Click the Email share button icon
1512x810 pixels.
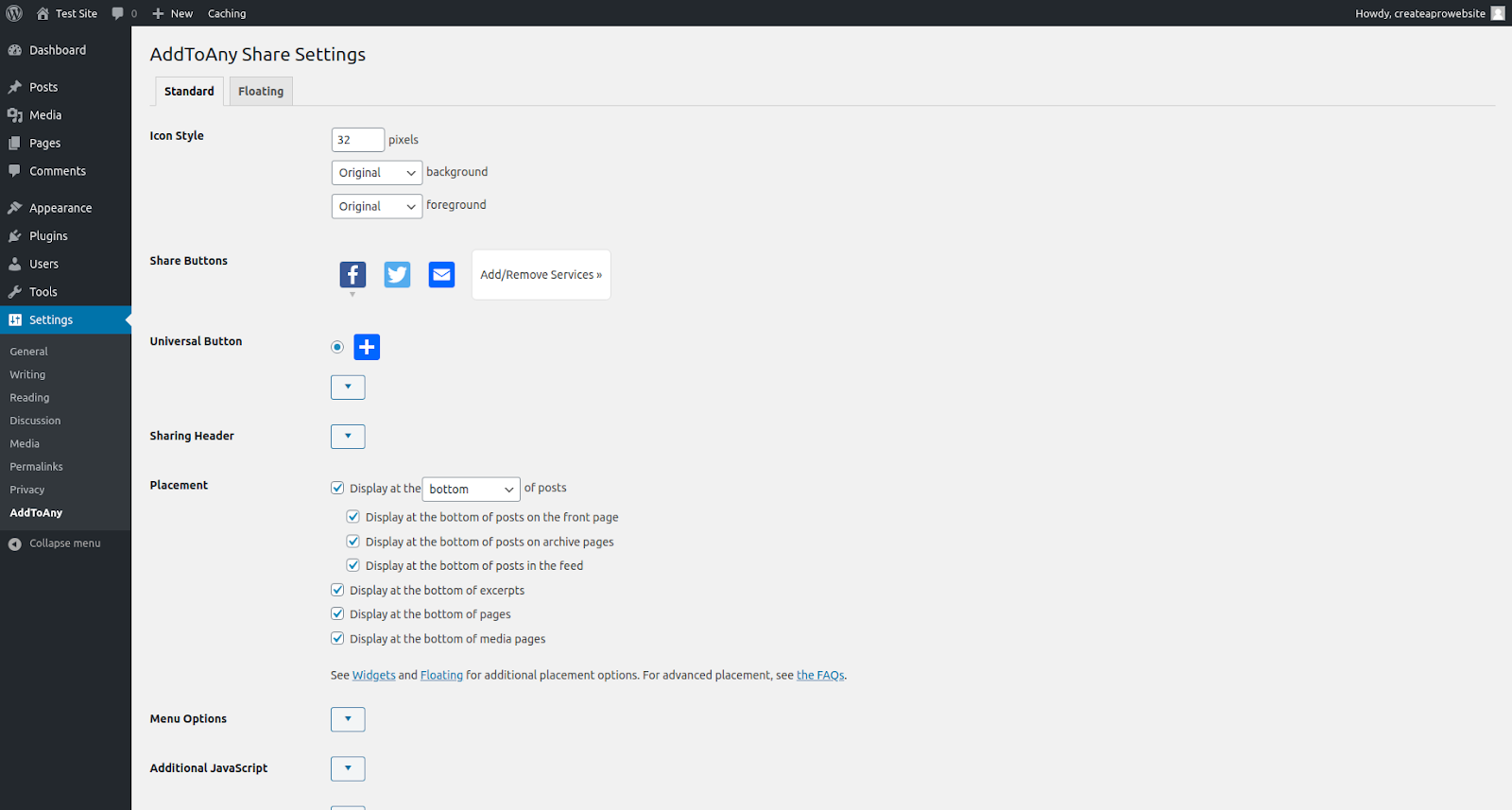(x=441, y=274)
